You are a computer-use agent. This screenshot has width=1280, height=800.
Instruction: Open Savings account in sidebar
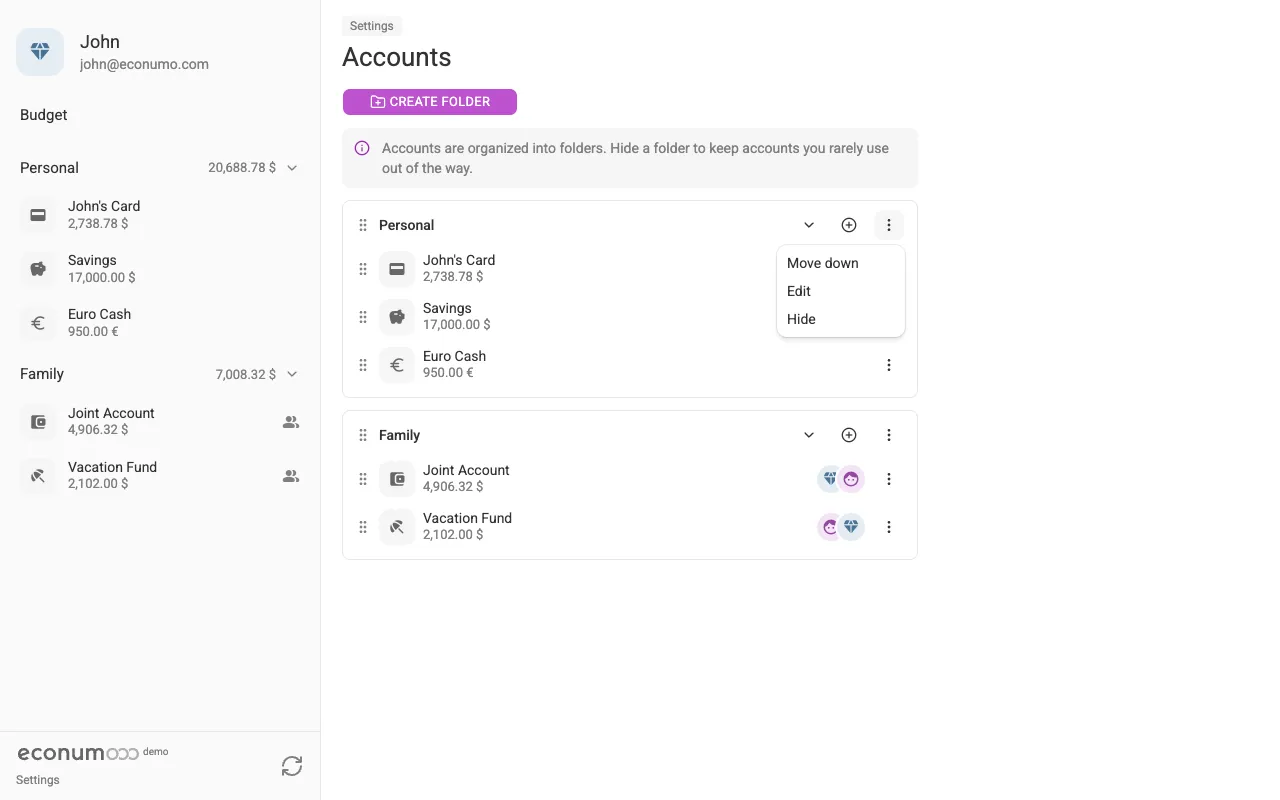point(160,269)
